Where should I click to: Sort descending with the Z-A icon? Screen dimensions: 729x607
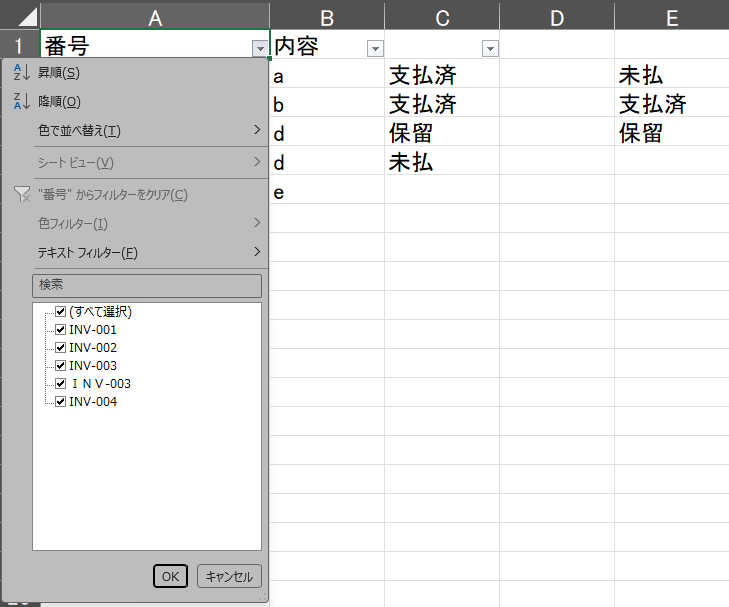tap(21, 101)
